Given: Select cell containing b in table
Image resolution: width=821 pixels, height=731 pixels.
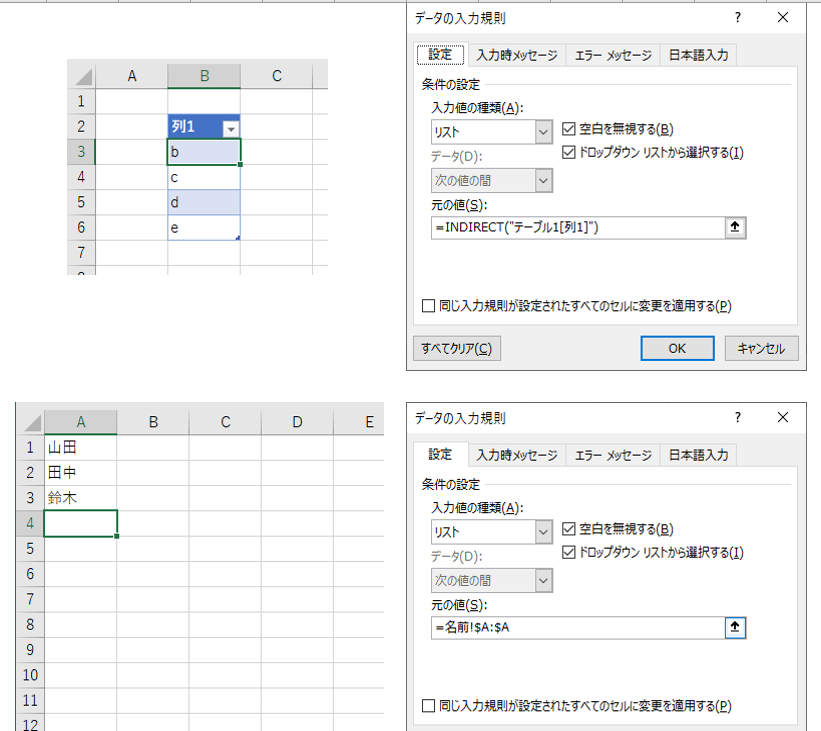Looking at the screenshot, I should coord(204,152).
